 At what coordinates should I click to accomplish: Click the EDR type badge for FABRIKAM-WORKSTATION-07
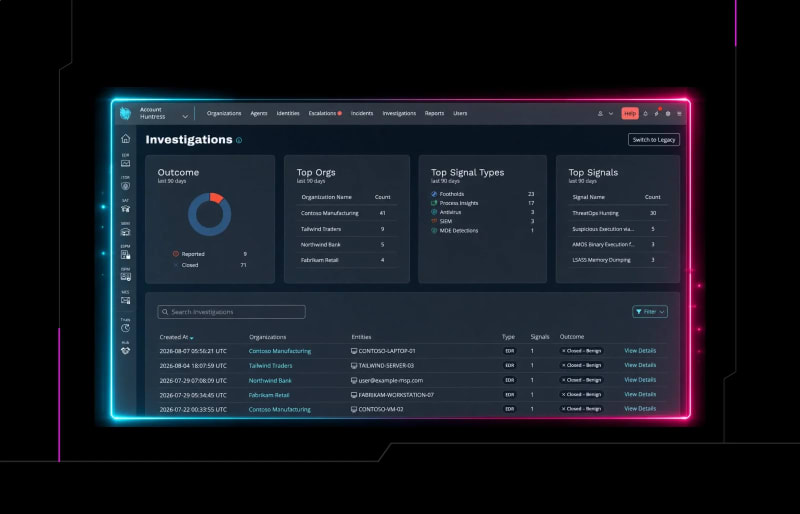pos(510,395)
